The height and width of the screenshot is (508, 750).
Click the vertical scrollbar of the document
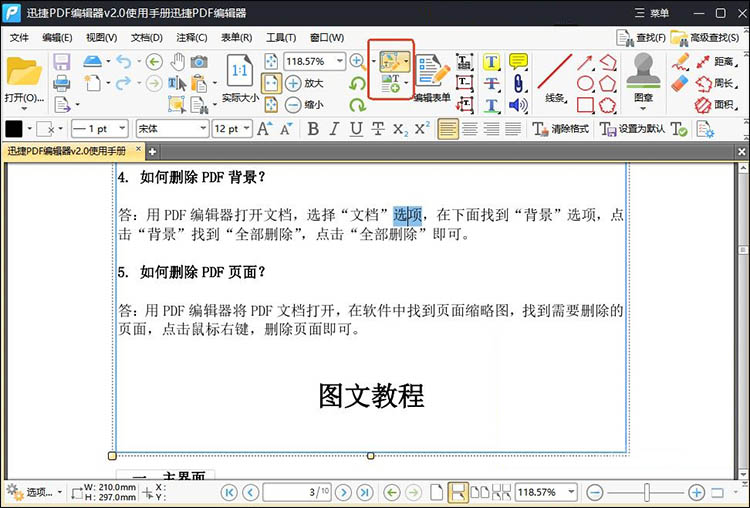pos(743,320)
